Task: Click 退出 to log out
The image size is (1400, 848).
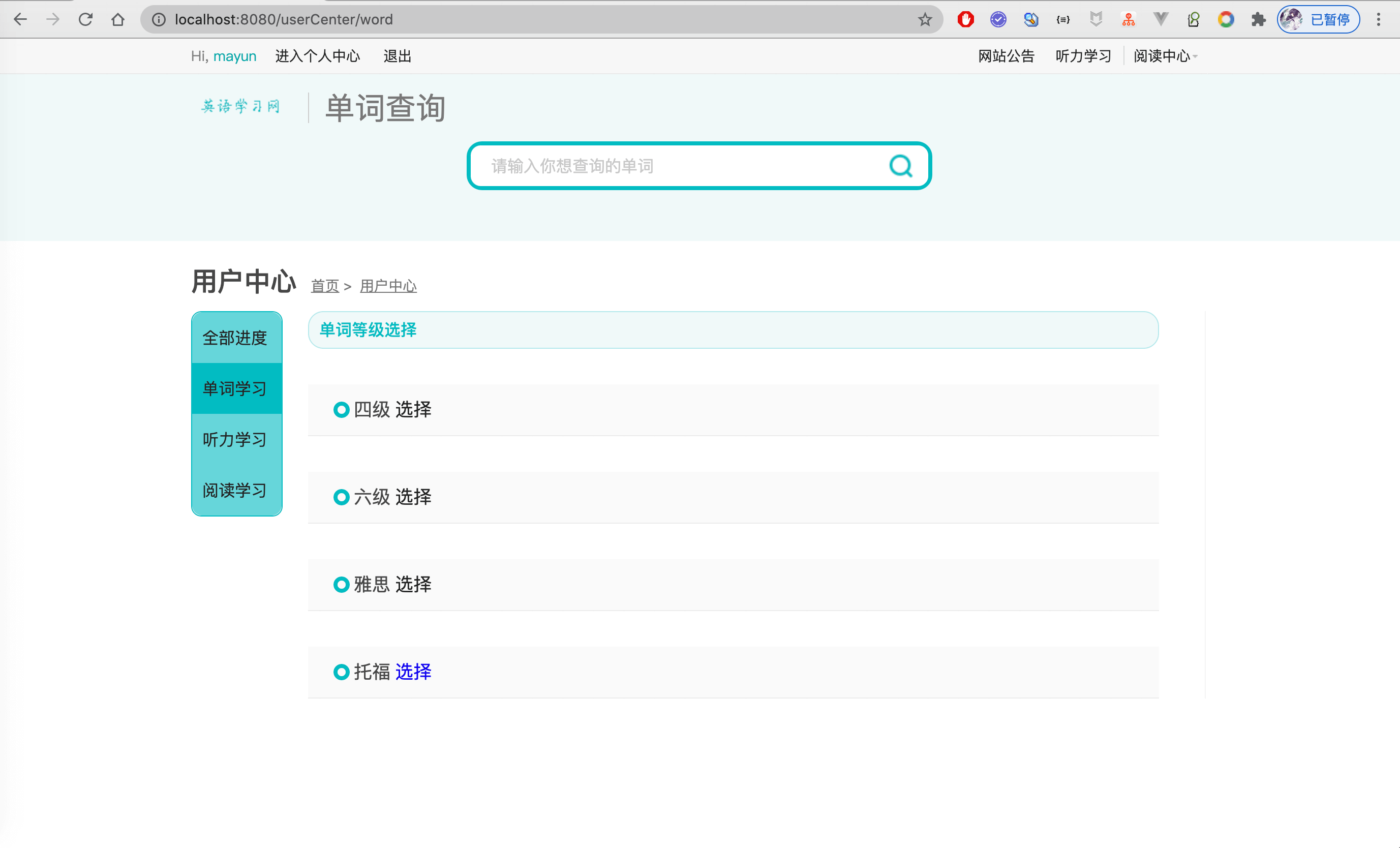Action: point(397,56)
